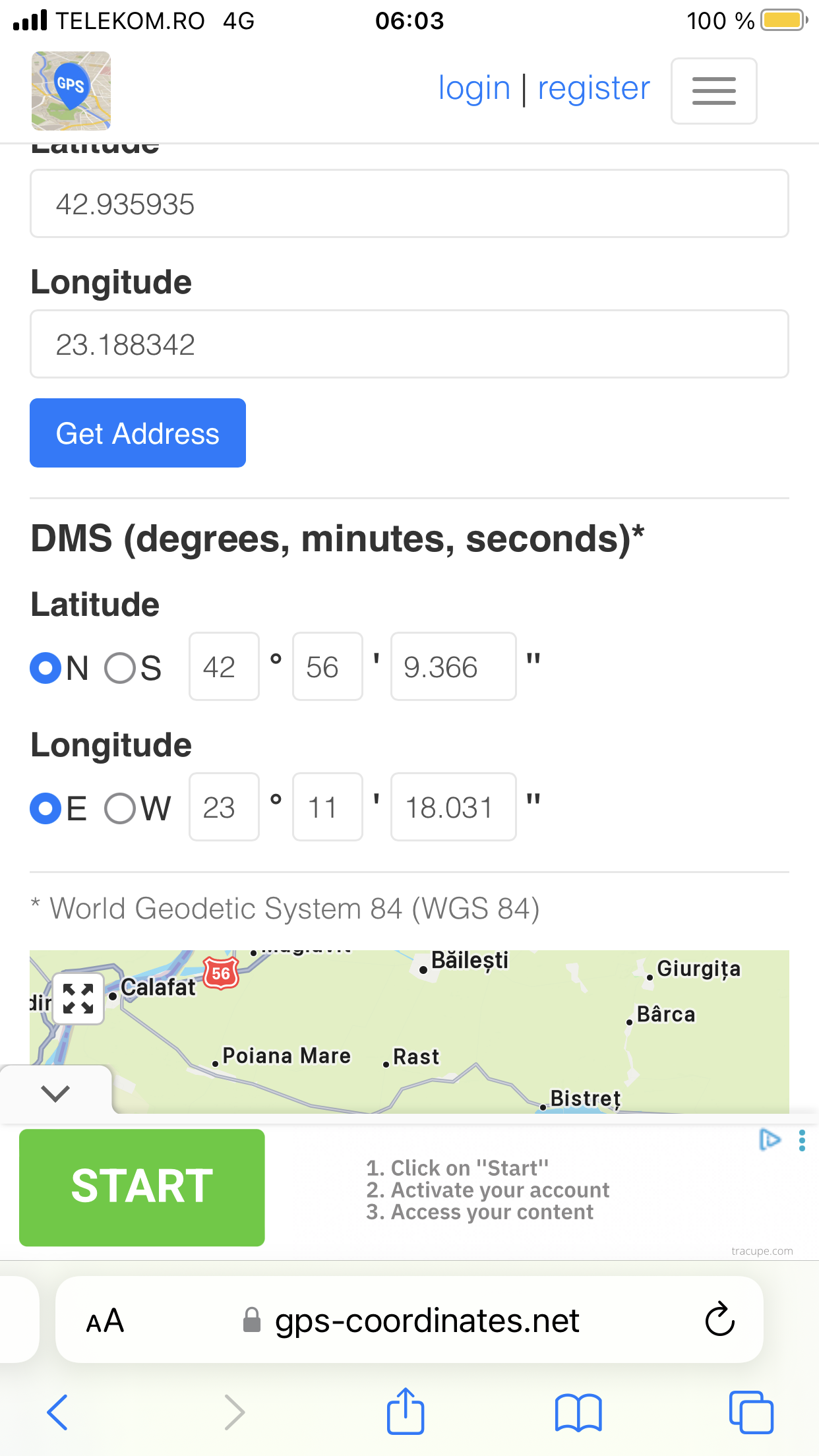Tap the green START ad button
Image resolution: width=819 pixels, height=1456 pixels.
tap(142, 1187)
